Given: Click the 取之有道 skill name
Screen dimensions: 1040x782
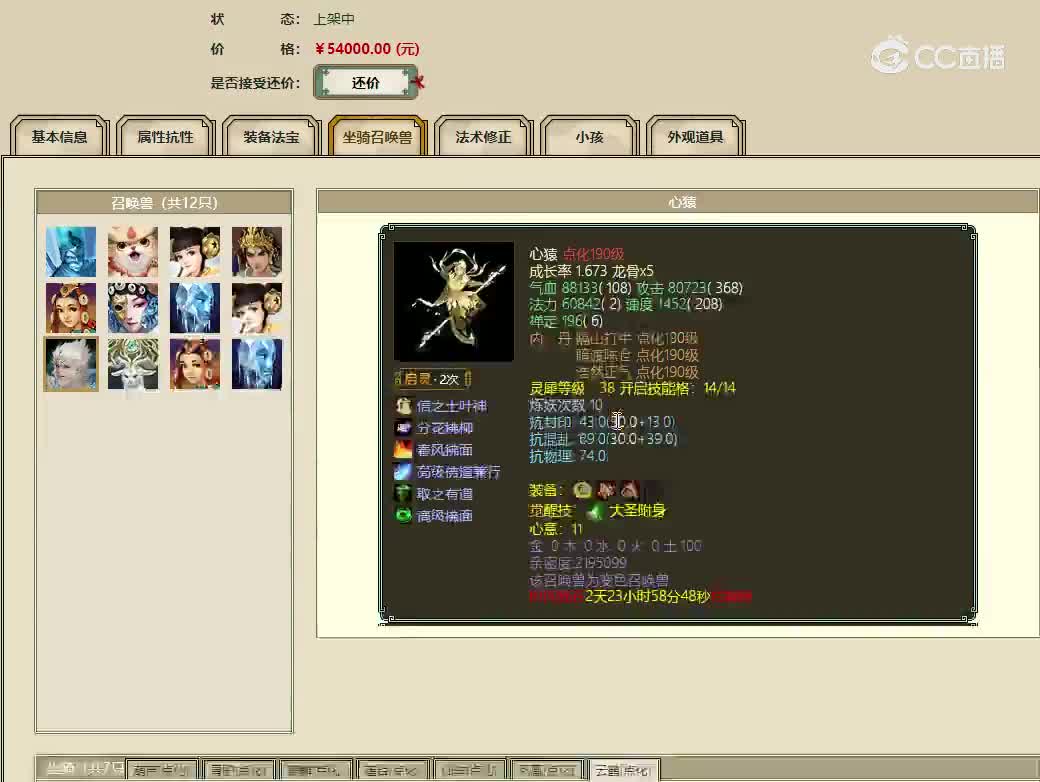Looking at the screenshot, I should coord(444,494).
